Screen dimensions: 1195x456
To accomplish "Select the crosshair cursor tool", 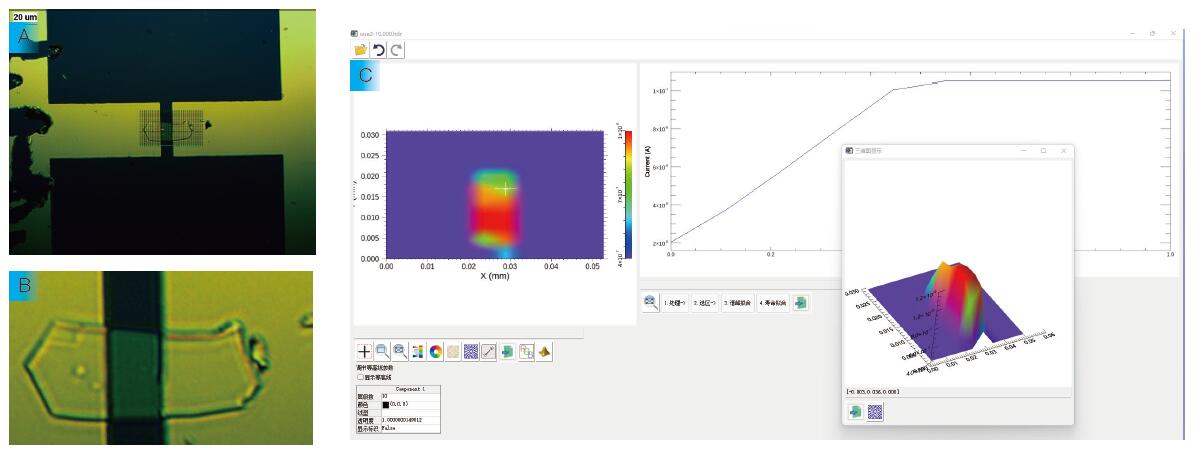I will [365, 352].
